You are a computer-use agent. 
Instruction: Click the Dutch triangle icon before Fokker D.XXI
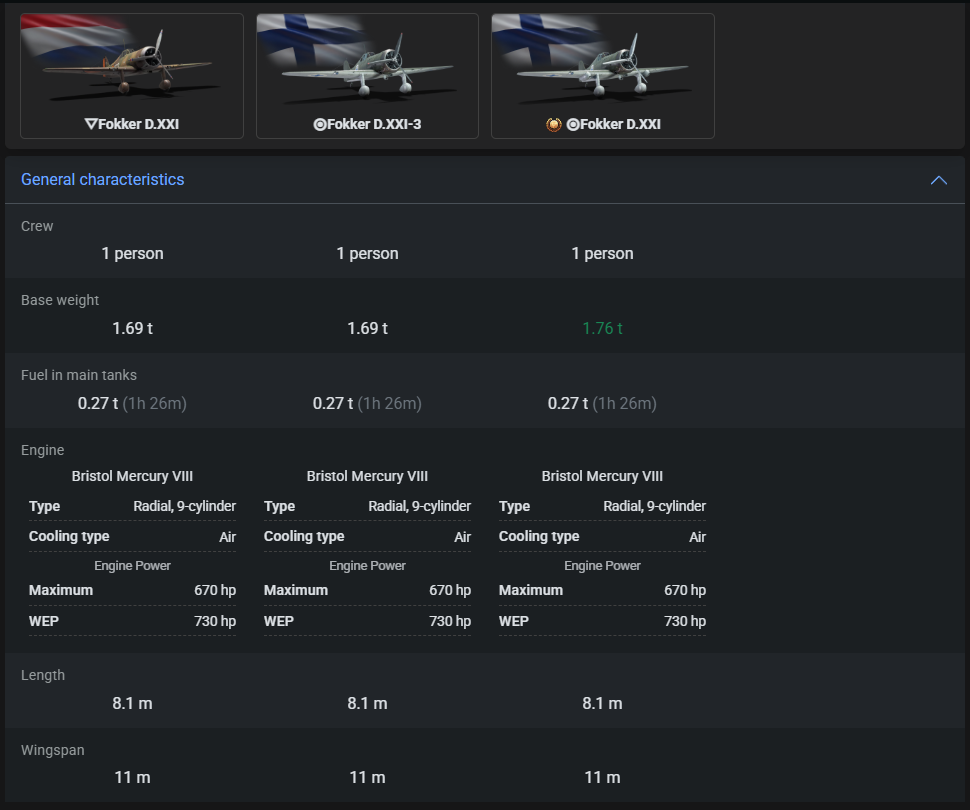pyautogui.click(x=91, y=125)
